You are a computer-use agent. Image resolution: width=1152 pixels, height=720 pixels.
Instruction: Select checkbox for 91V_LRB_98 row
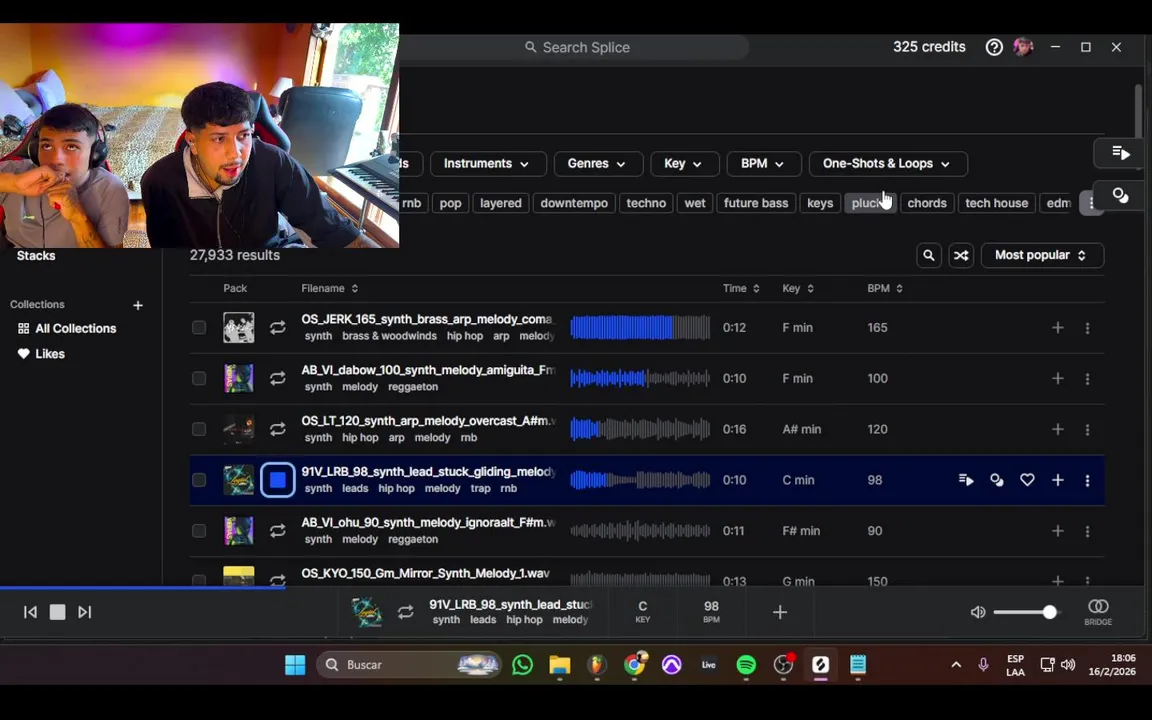(199, 480)
